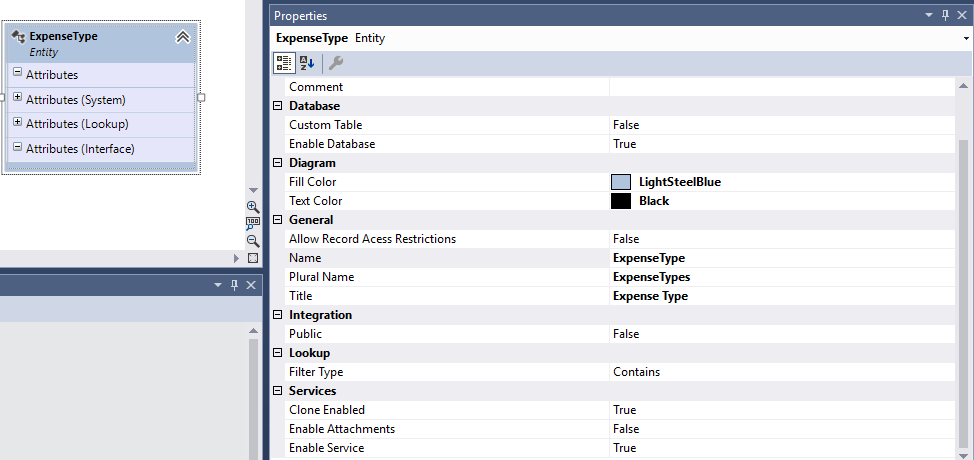Open the ExpenseType Entity object selector dropdown
The height and width of the screenshot is (460, 974).
[967, 38]
